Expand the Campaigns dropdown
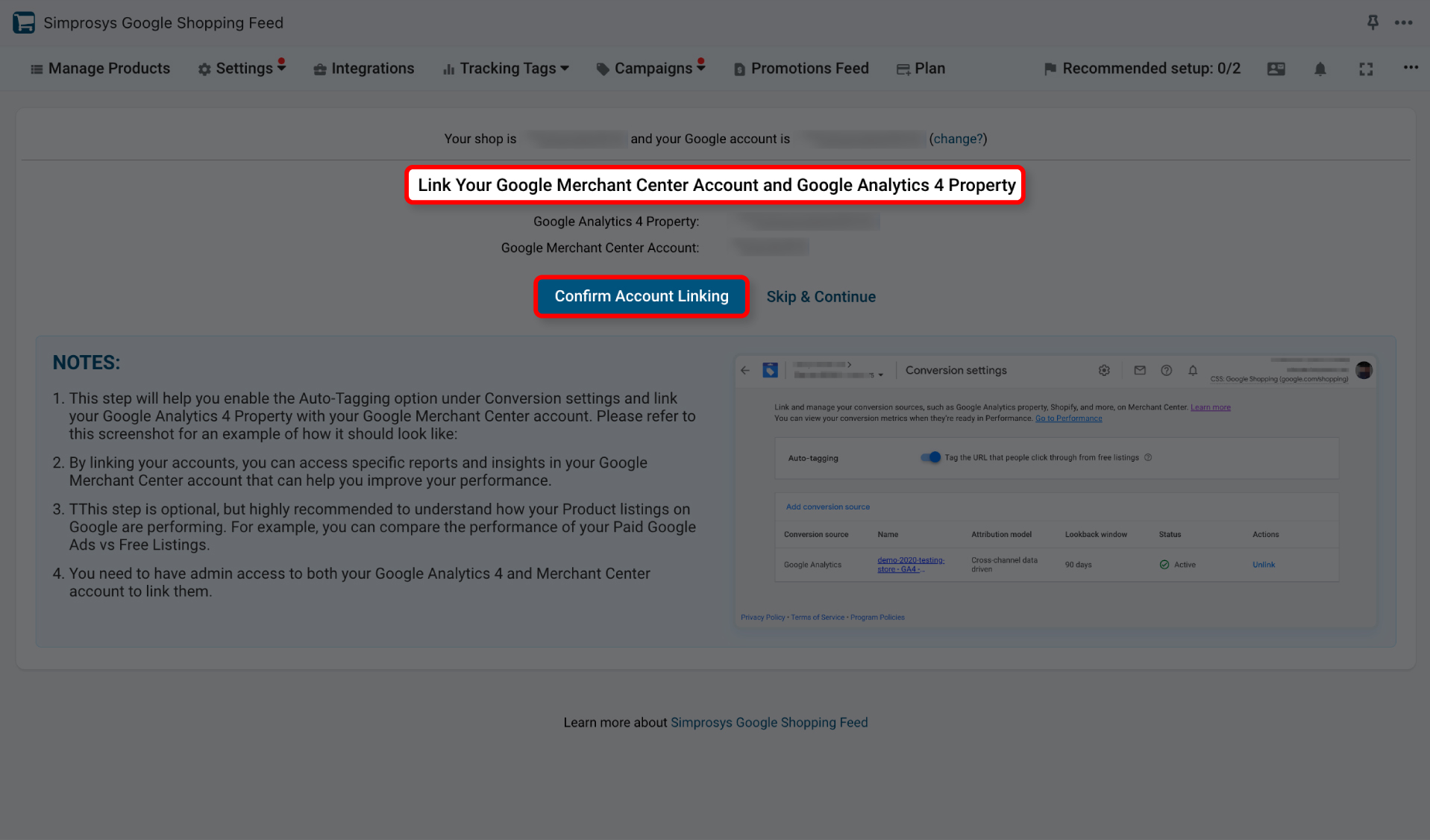Image resolution: width=1430 pixels, height=840 pixels. [x=651, y=69]
